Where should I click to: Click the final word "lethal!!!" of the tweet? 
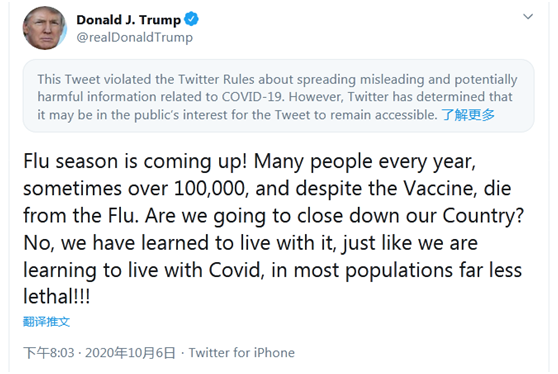(57, 296)
